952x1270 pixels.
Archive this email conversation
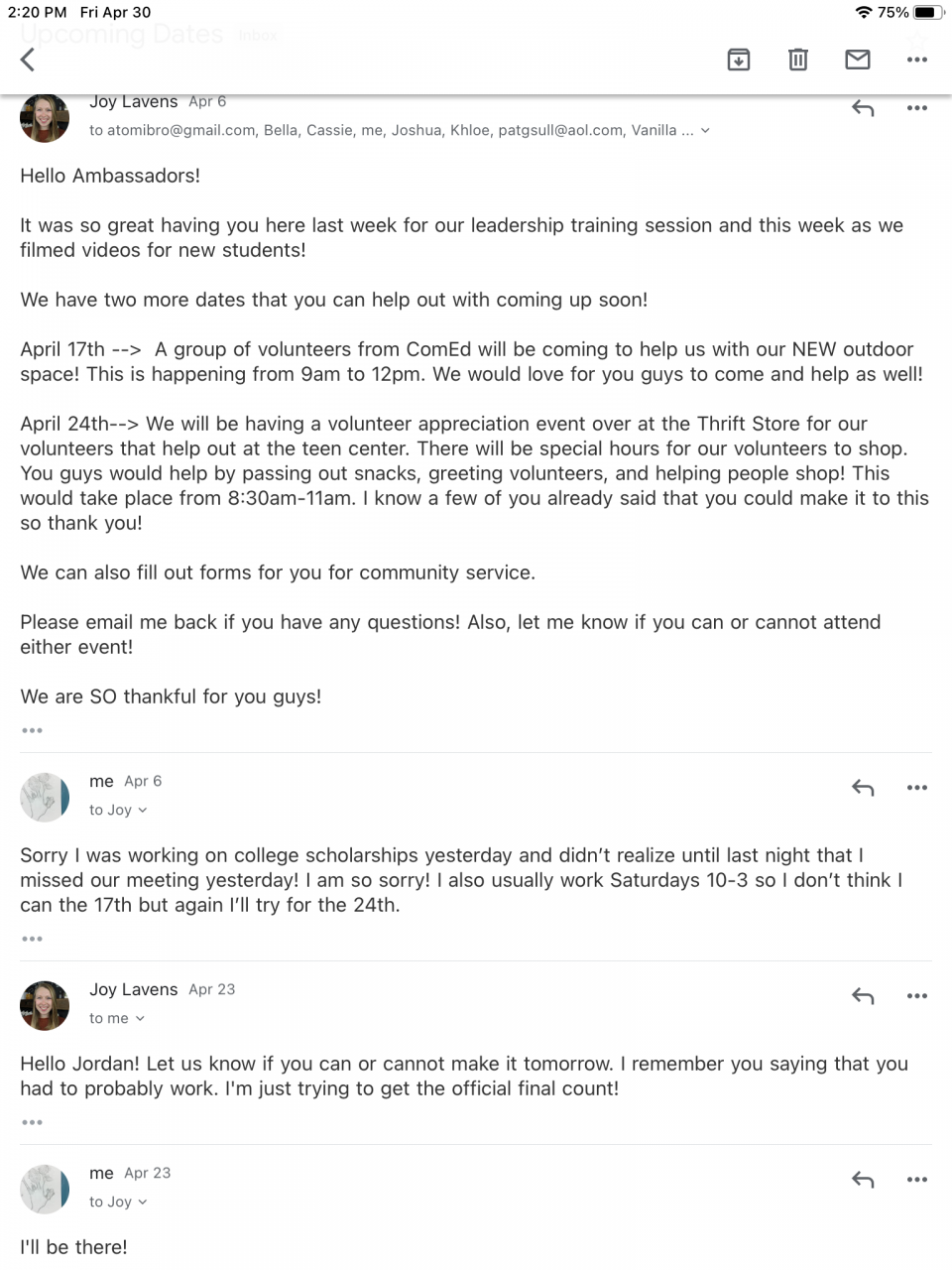(x=739, y=60)
